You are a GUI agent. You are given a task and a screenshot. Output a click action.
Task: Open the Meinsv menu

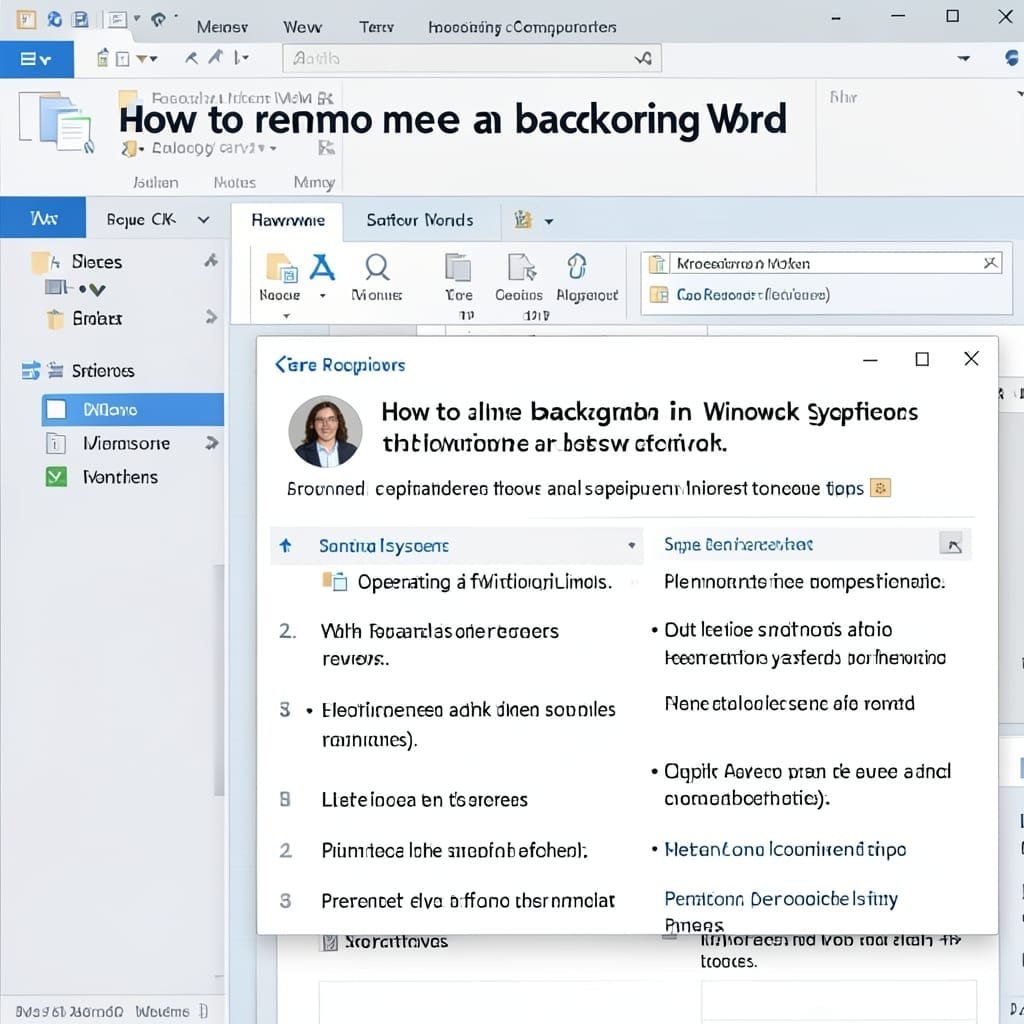click(x=222, y=27)
